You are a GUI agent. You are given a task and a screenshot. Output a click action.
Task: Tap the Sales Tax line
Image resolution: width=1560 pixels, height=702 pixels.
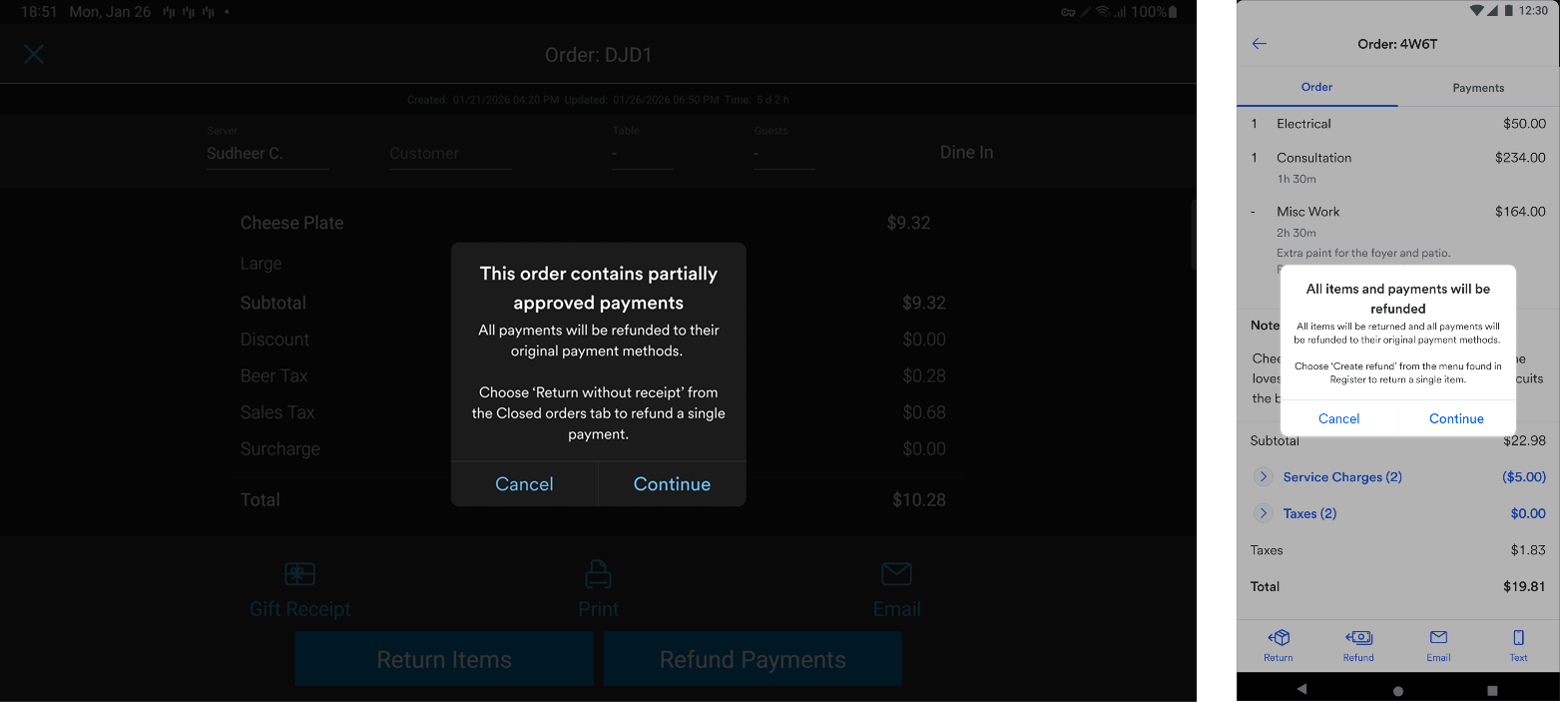point(593,412)
